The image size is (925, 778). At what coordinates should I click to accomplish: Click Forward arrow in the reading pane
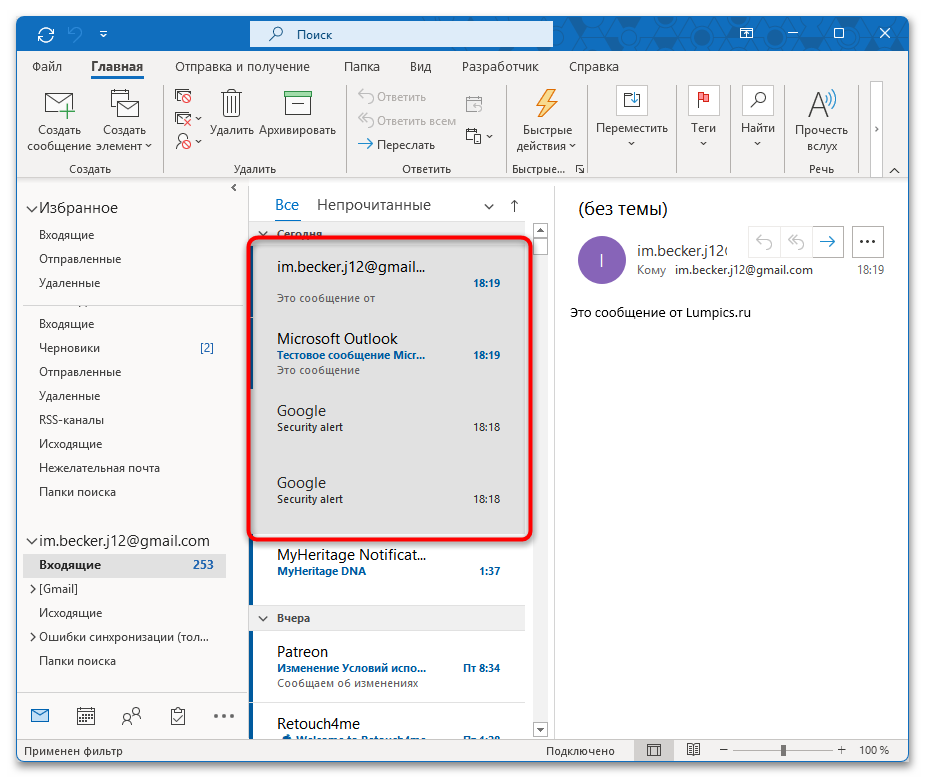[828, 242]
